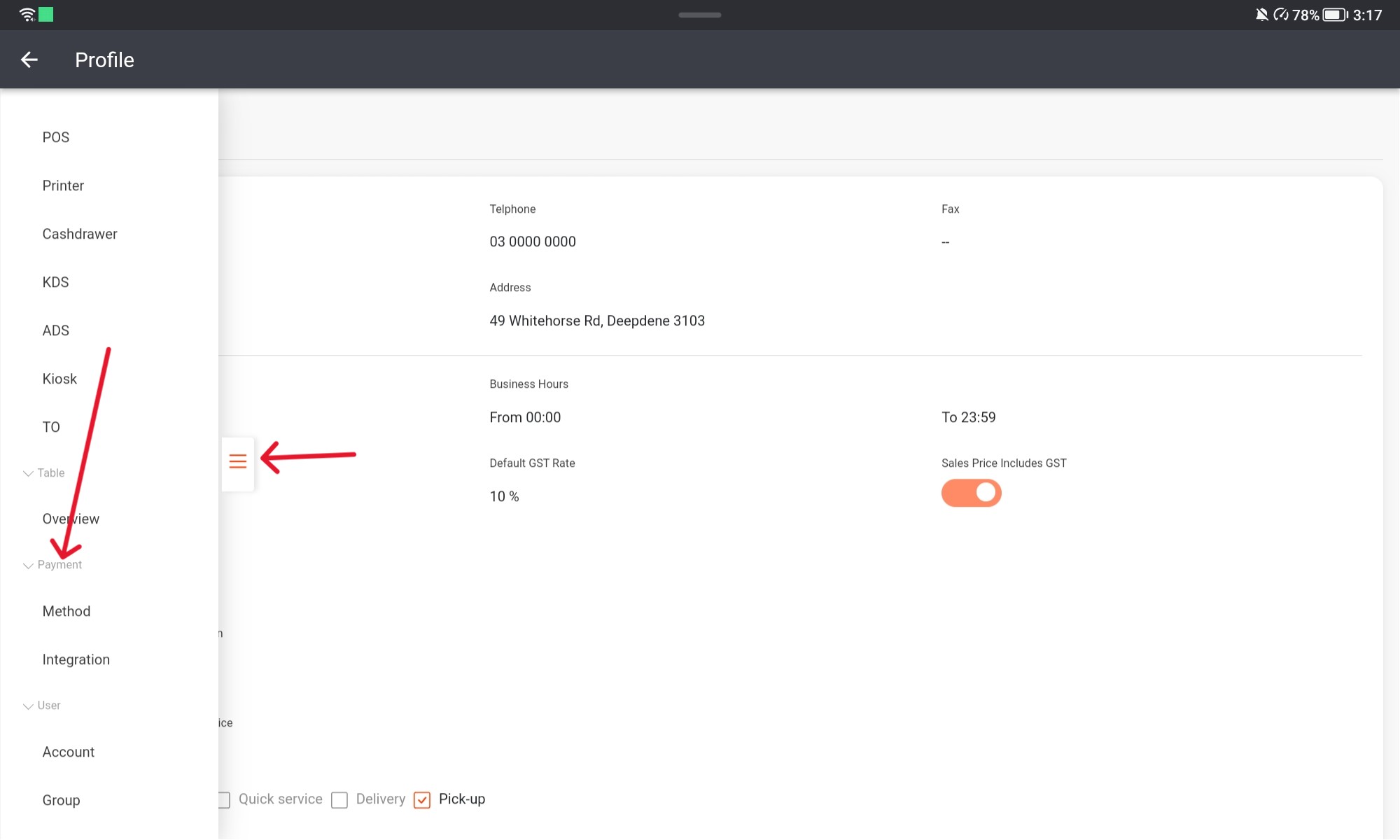Check the Quick service option
The image size is (1400, 840).
point(223,799)
